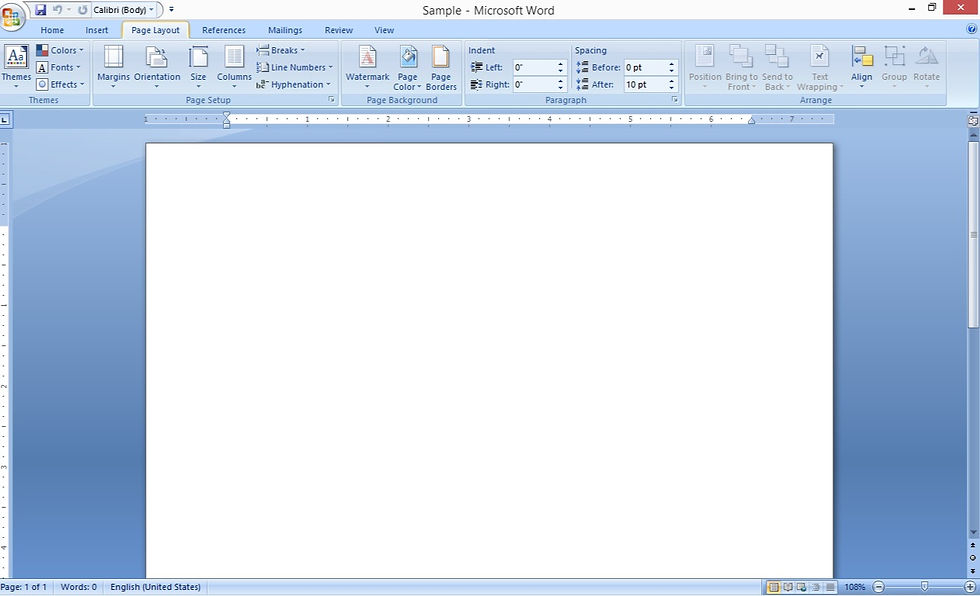Change page Orientation
The image size is (980, 596).
coord(157,67)
